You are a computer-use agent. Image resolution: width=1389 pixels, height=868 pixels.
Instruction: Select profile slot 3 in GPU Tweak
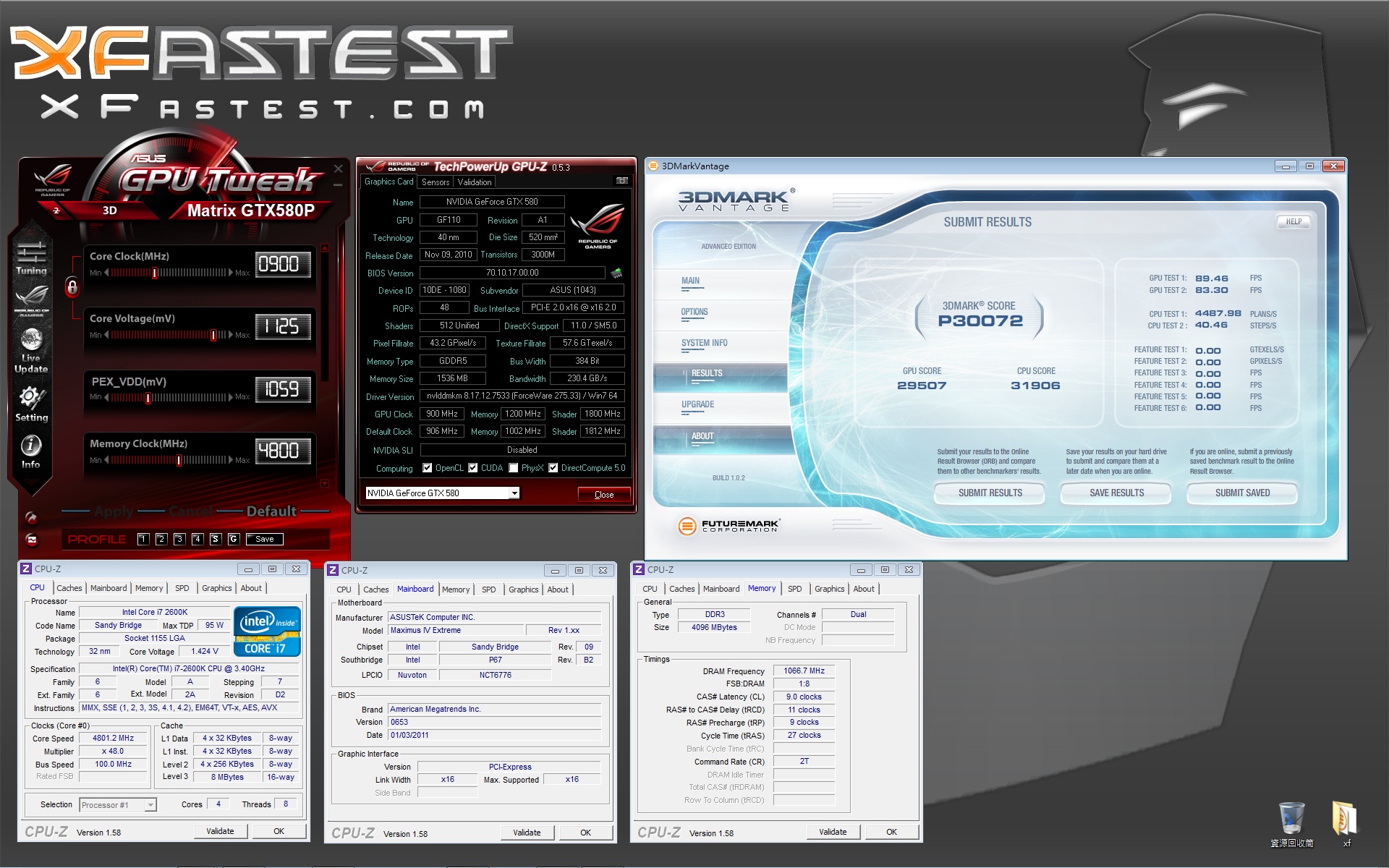coord(179,539)
